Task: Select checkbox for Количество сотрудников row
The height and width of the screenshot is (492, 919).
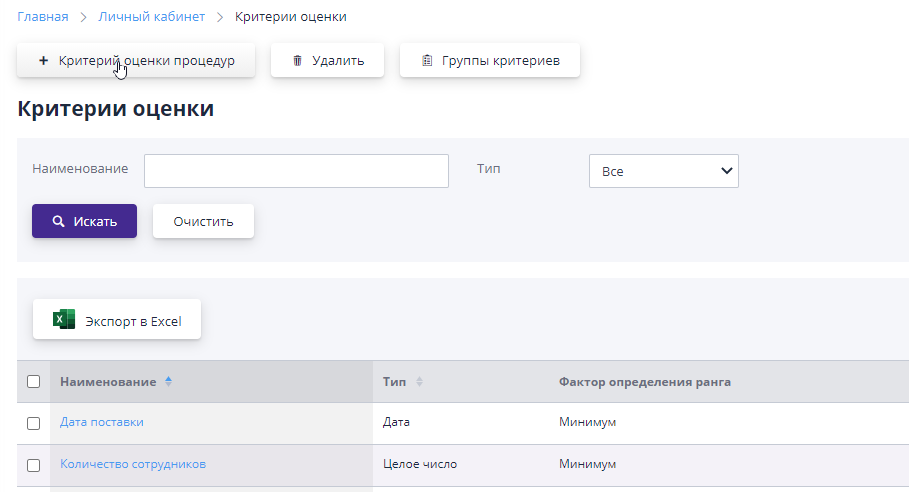Action: click(33, 465)
